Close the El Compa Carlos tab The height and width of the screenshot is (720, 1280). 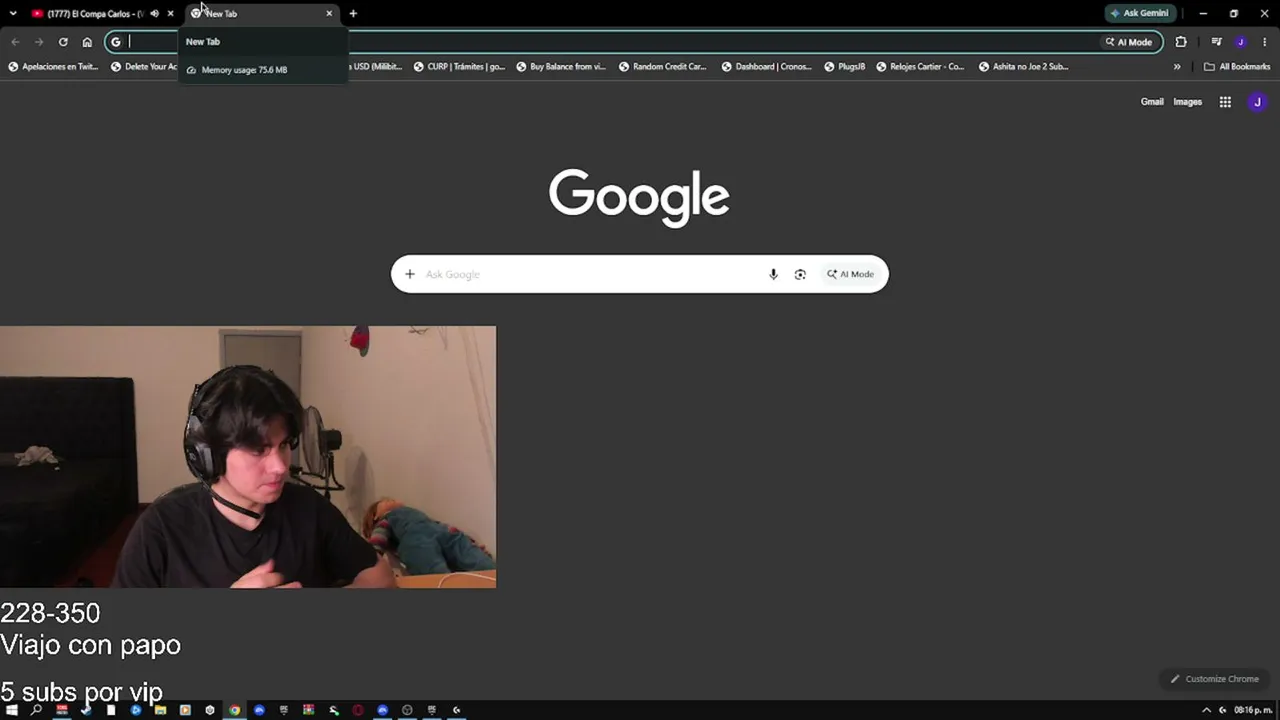170,14
